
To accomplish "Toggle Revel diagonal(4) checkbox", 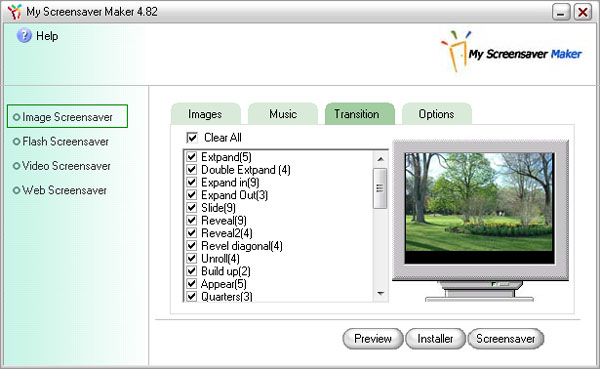I will (x=191, y=245).
